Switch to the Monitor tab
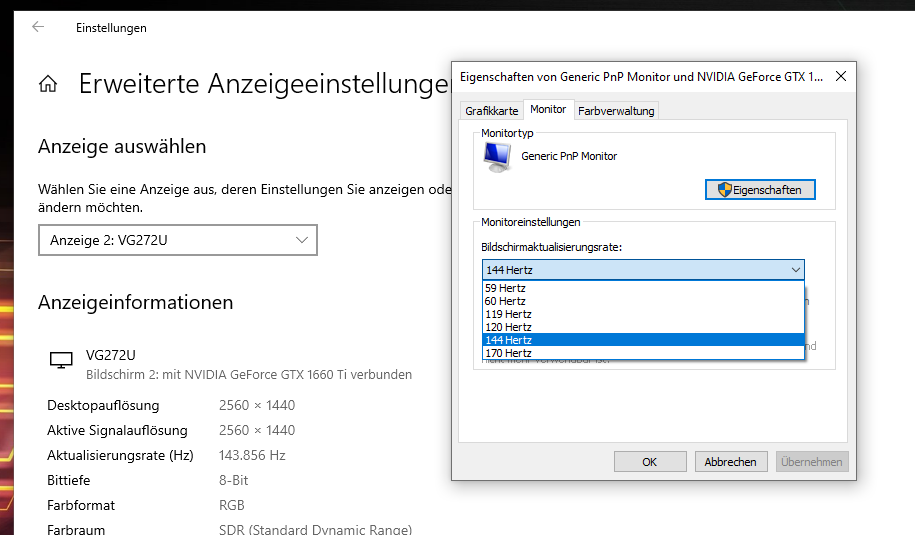The width and height of the screenshot is (915, 535). click(548, 109)
